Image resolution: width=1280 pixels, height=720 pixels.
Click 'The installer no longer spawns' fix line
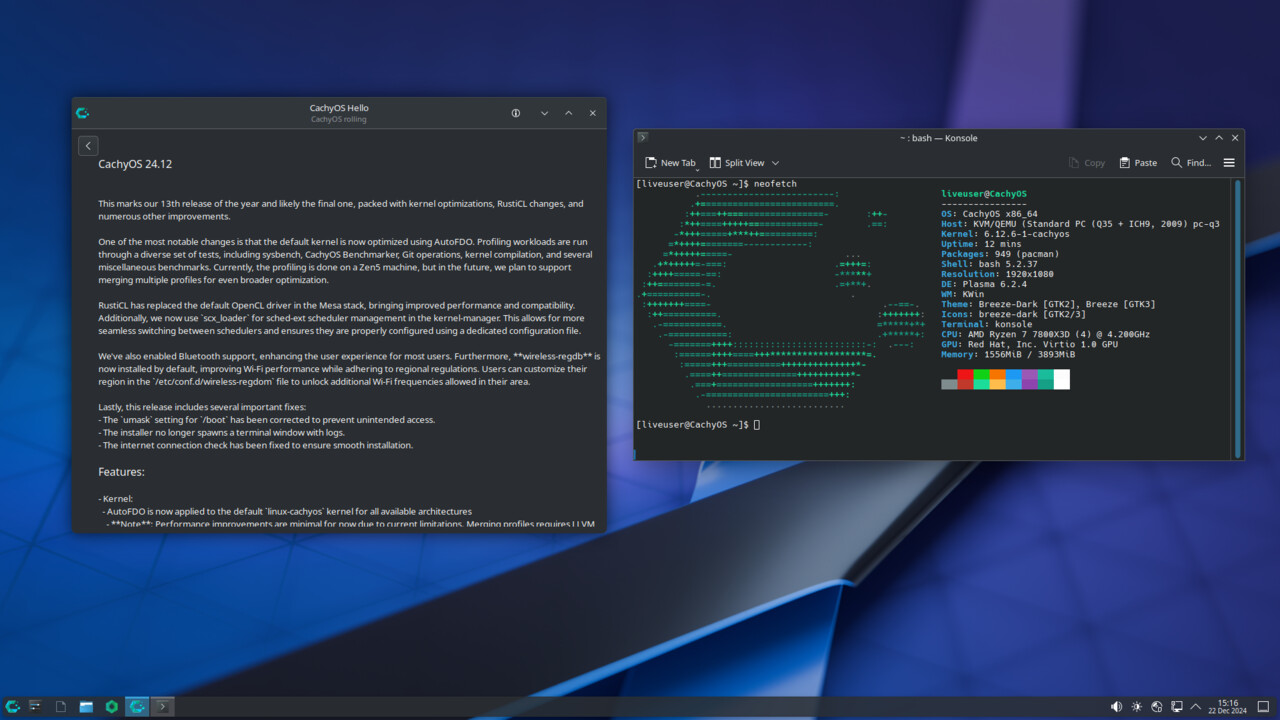221,433
